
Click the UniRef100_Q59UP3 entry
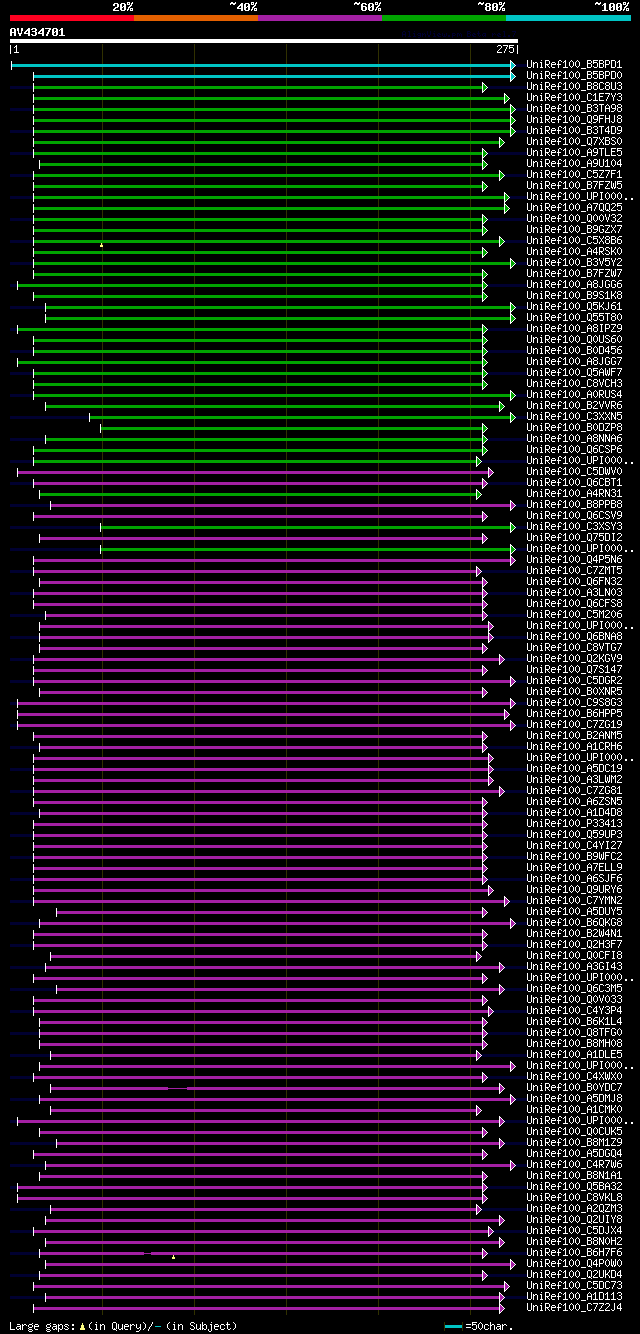[574, 835]
